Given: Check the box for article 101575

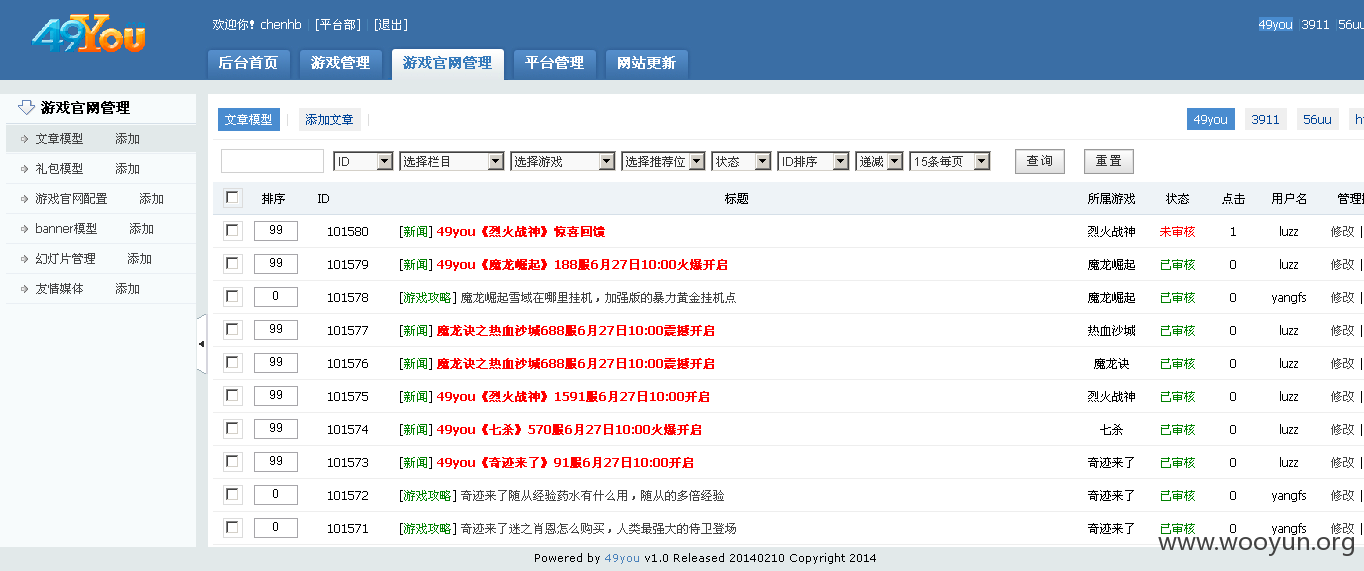Looking at the screenshot, I should (232, 396).
